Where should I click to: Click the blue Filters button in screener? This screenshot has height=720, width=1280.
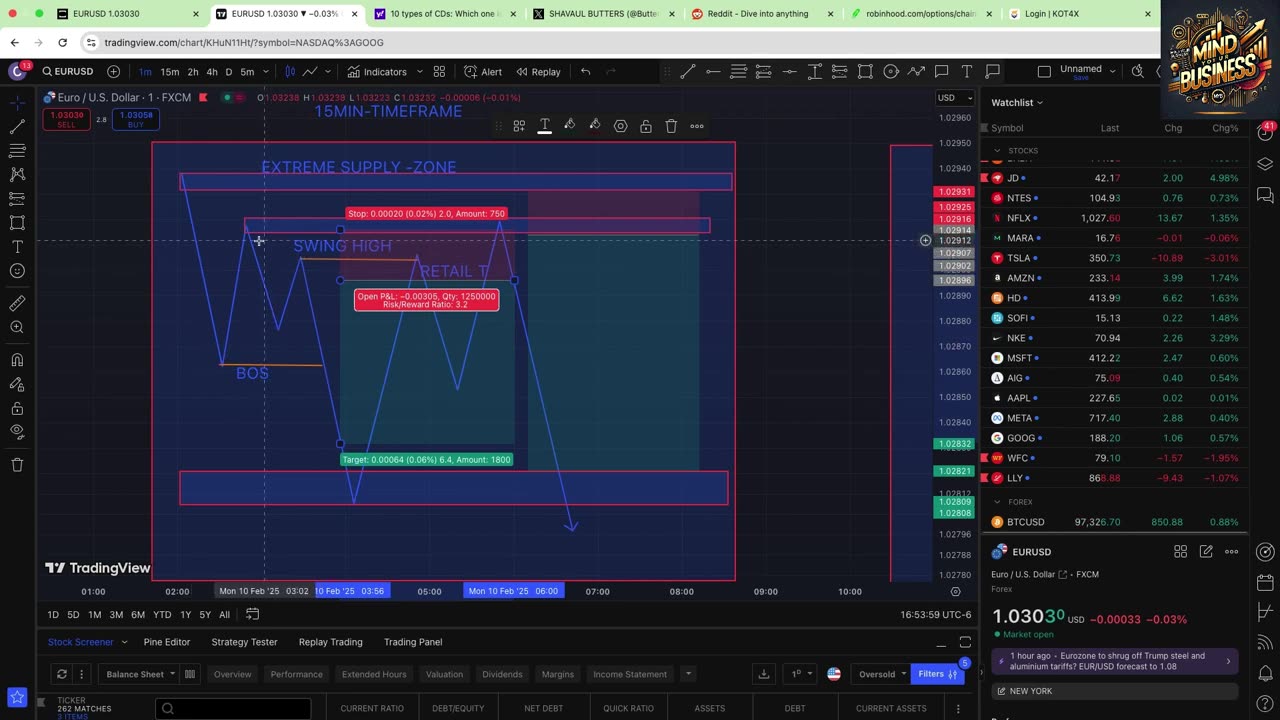[938, 674]
